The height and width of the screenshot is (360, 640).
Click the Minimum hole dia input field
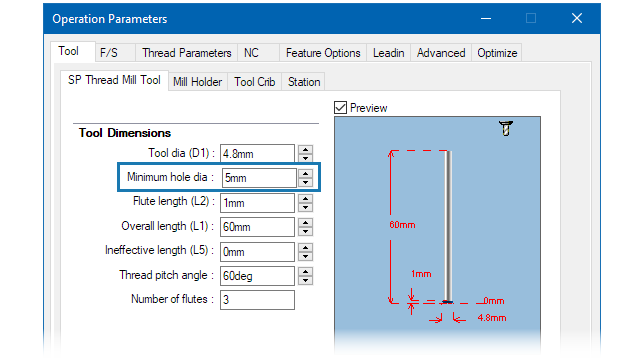[259, 178]
